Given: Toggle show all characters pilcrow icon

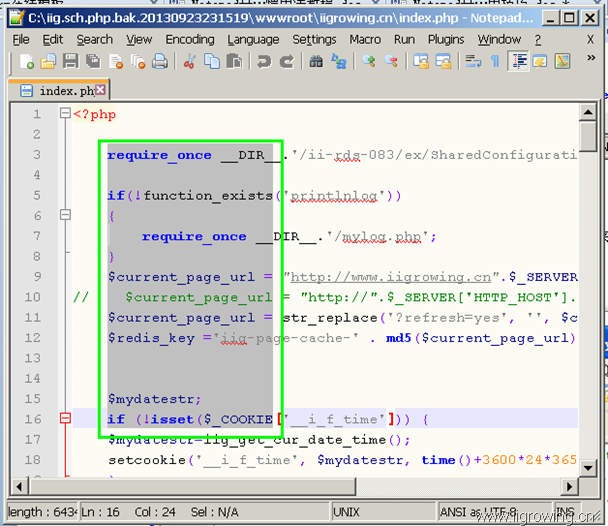Looking at the screenshot, I should 495,62.
